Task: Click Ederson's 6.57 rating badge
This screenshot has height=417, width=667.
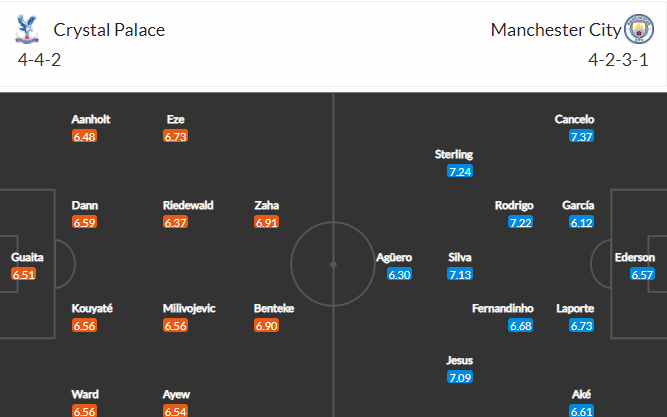Action: [642, 274]
